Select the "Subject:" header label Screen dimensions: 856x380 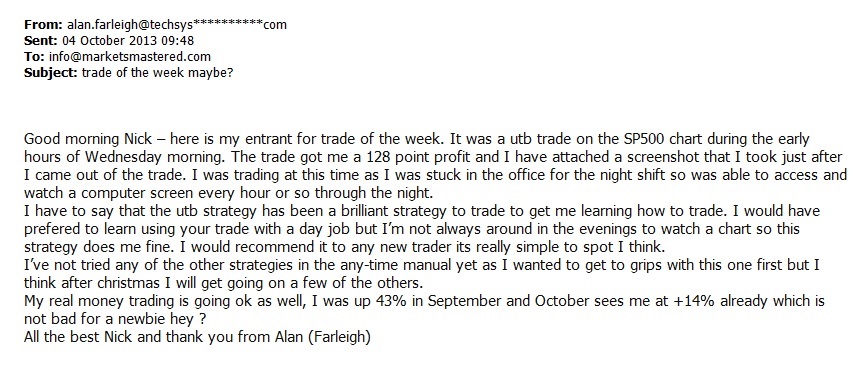coord(51,73)
